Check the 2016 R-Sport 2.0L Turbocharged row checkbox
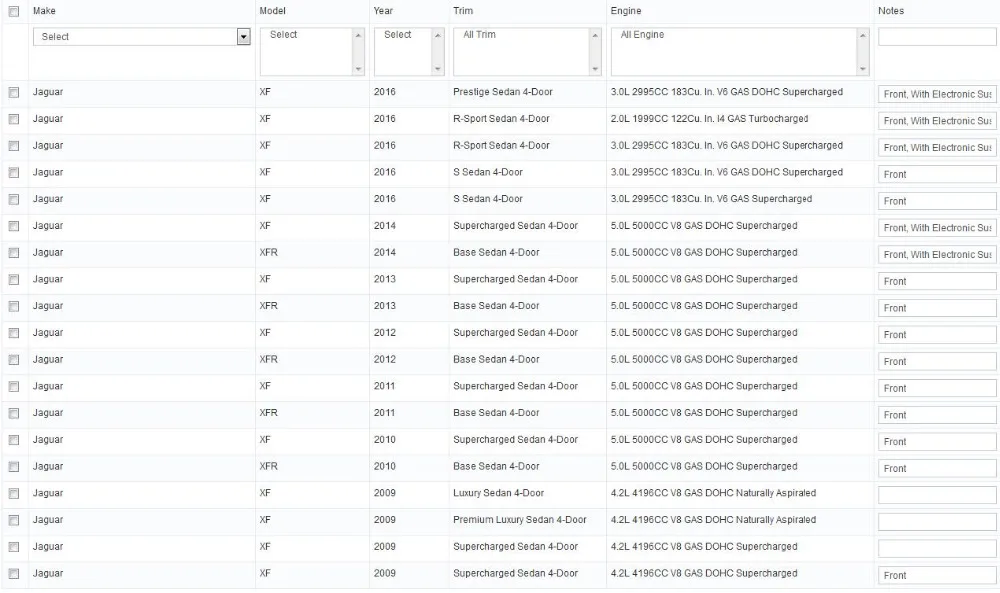Viewport: 1000px width, 593px height. point(13,119)
